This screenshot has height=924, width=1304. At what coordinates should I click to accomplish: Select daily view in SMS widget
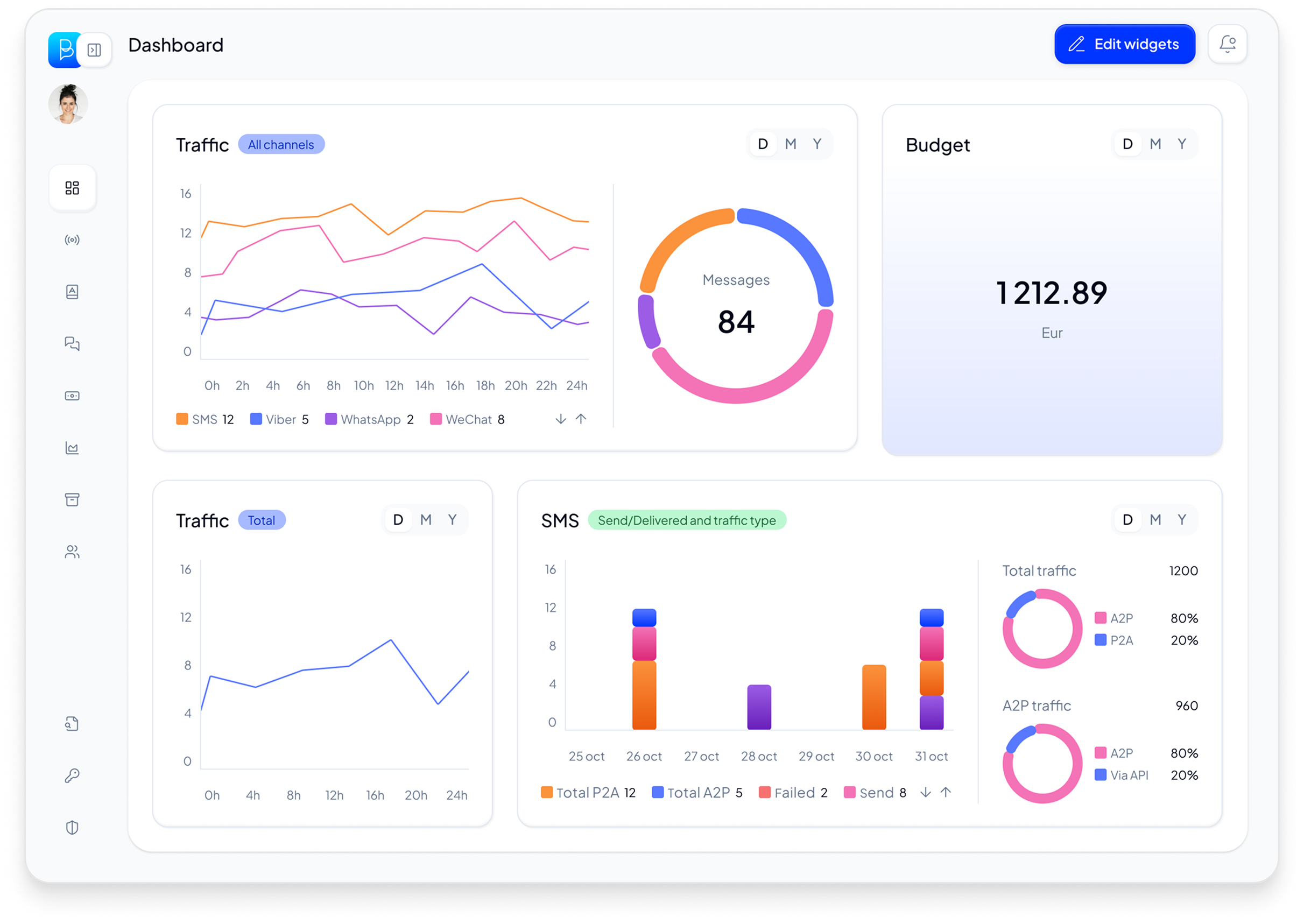pos(1127,519)
